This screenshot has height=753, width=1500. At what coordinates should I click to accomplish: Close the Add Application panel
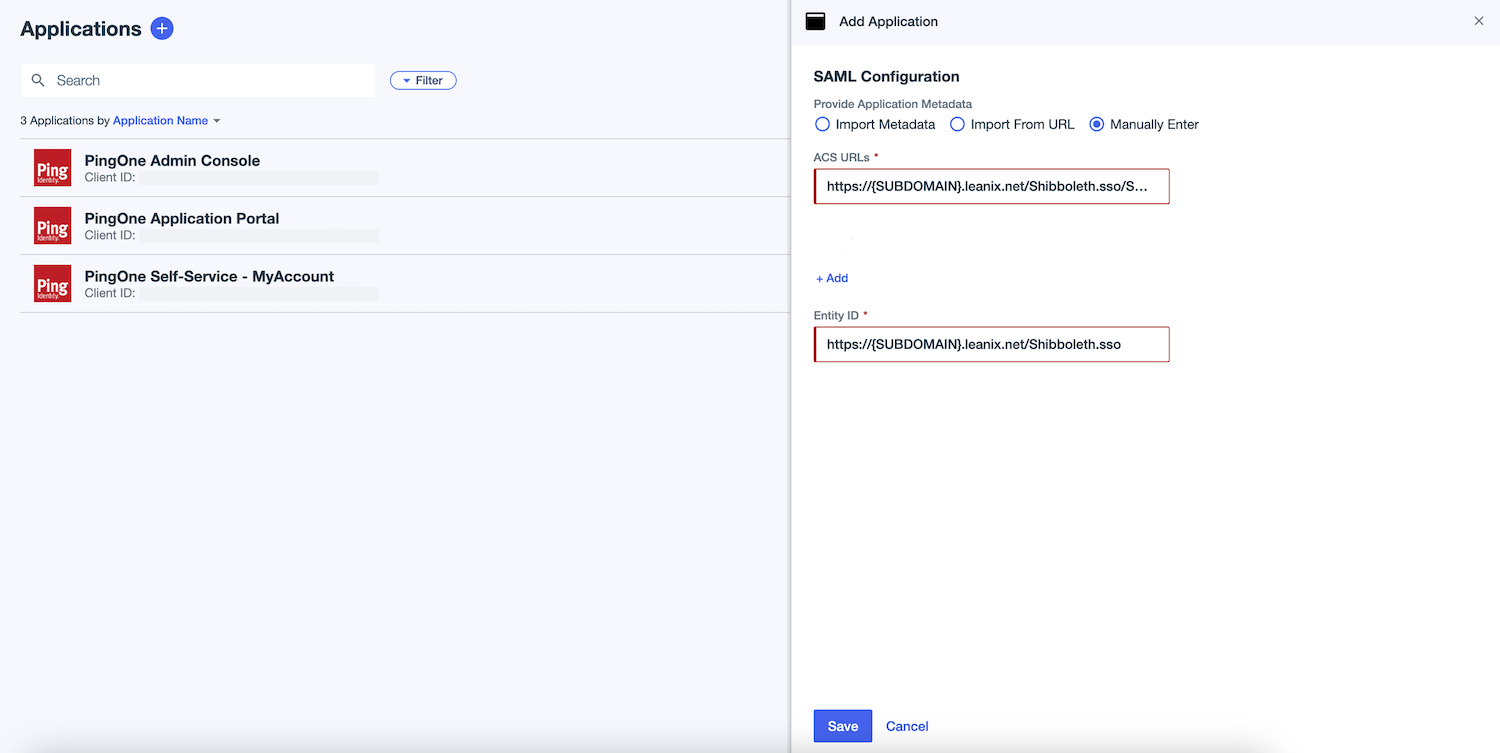click(1479, 21)
